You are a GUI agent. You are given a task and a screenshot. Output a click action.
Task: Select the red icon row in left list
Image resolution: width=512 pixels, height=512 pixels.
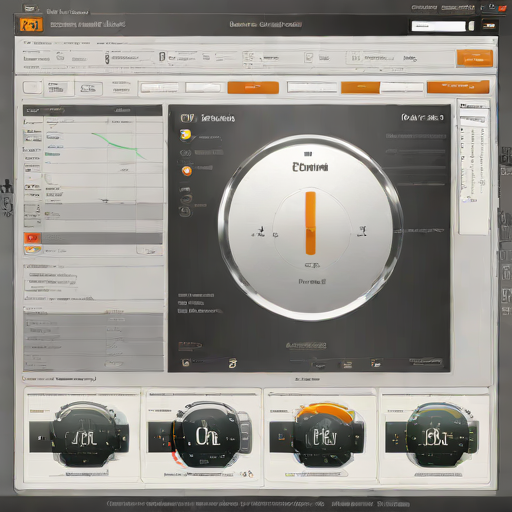point(93,238)
